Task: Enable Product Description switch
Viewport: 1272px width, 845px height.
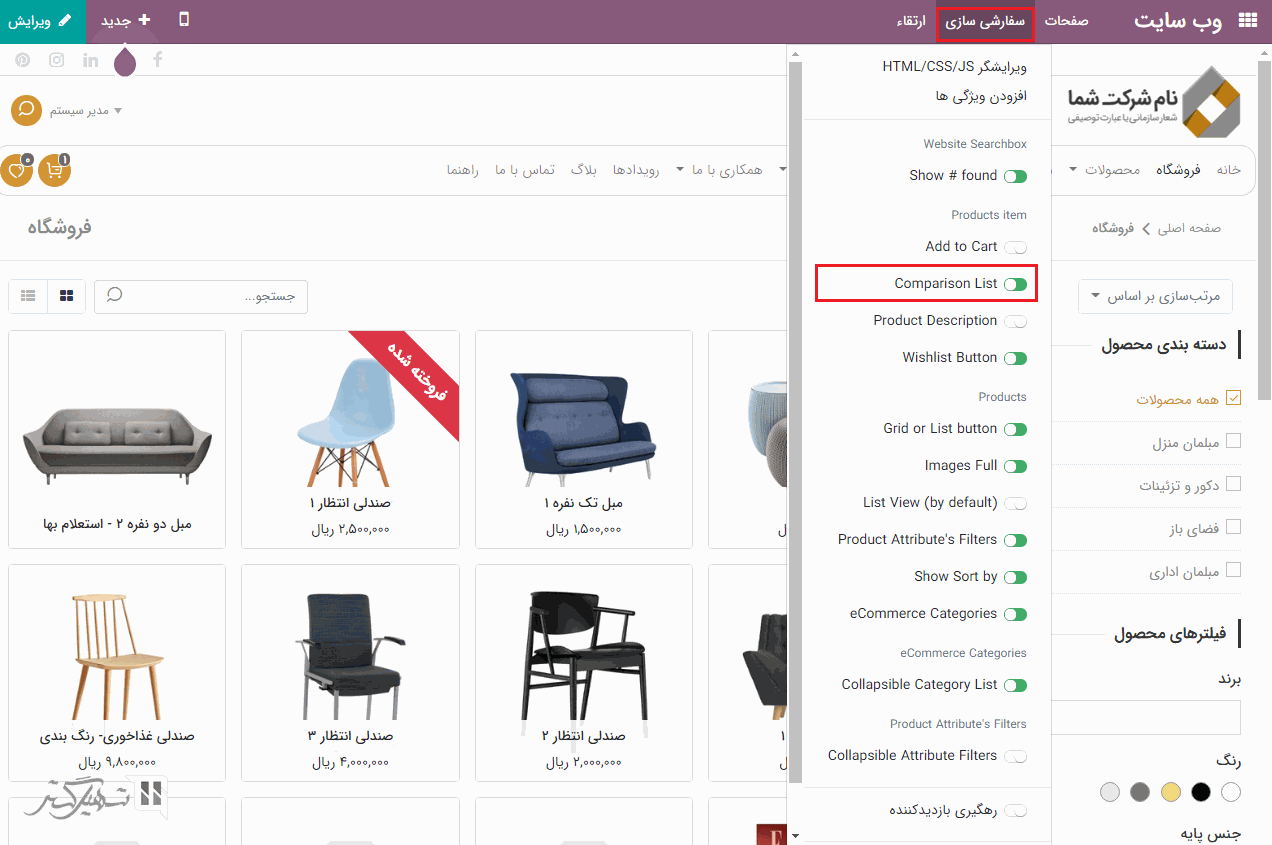Action: (1016, 321)
